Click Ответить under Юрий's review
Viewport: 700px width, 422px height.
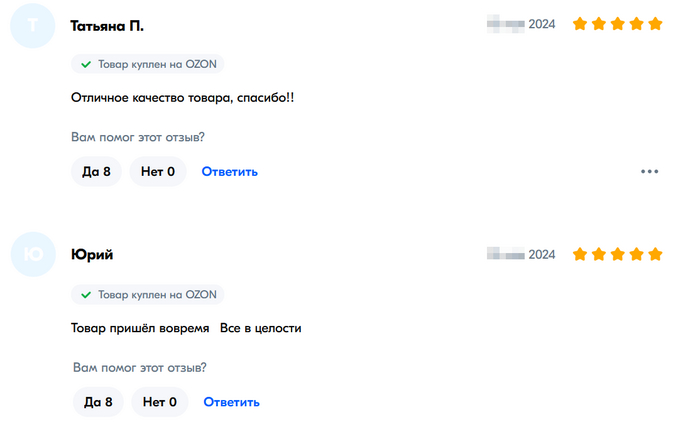pos(232,402)
